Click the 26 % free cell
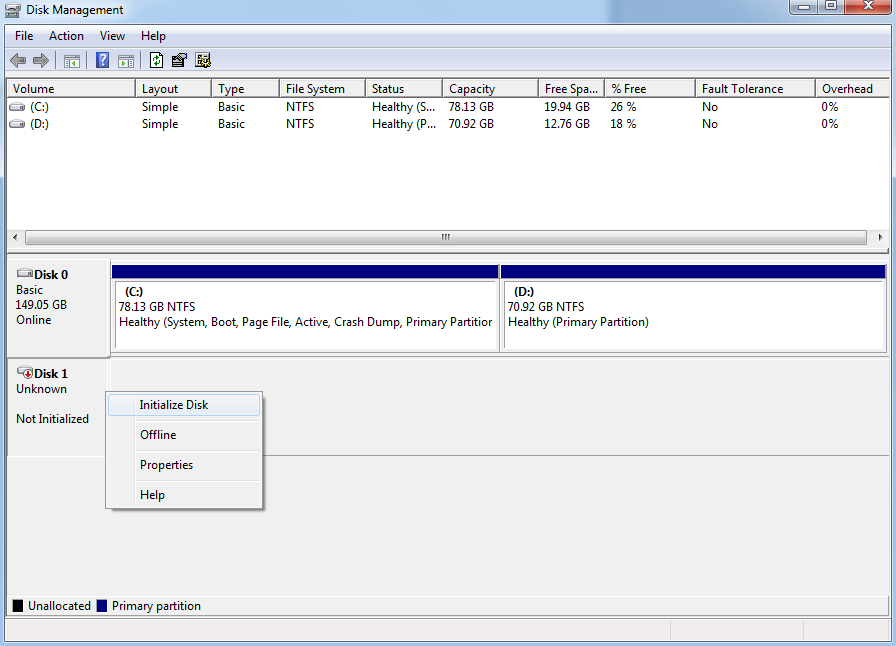Viewport: 896px width, 646px height. pos(623,107)
